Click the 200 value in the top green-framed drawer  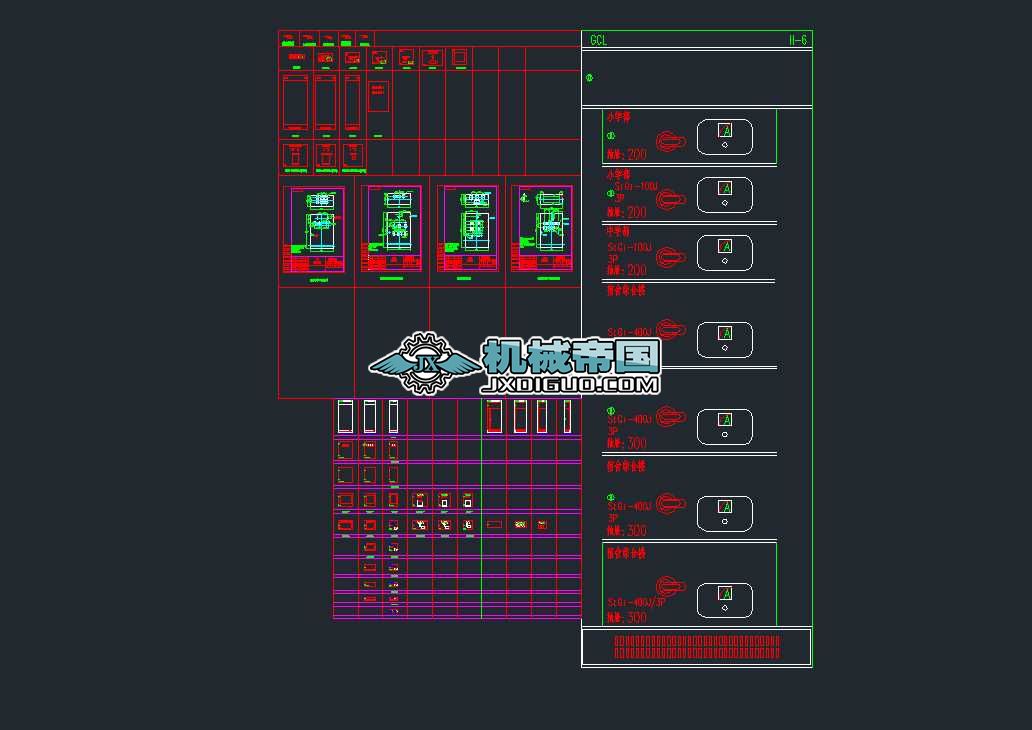click(636, 155)
